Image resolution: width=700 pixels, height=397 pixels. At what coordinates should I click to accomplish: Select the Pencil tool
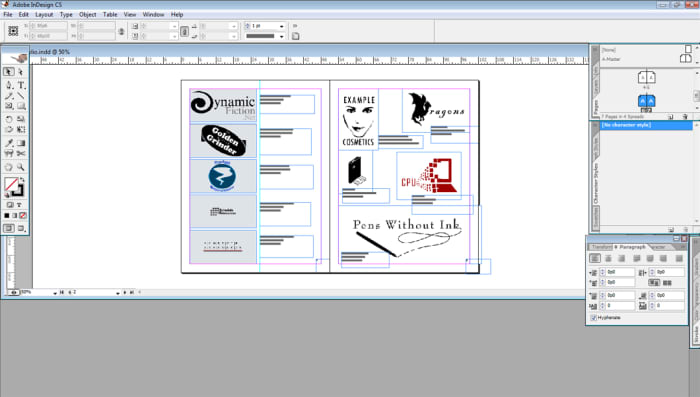point(9,96)
